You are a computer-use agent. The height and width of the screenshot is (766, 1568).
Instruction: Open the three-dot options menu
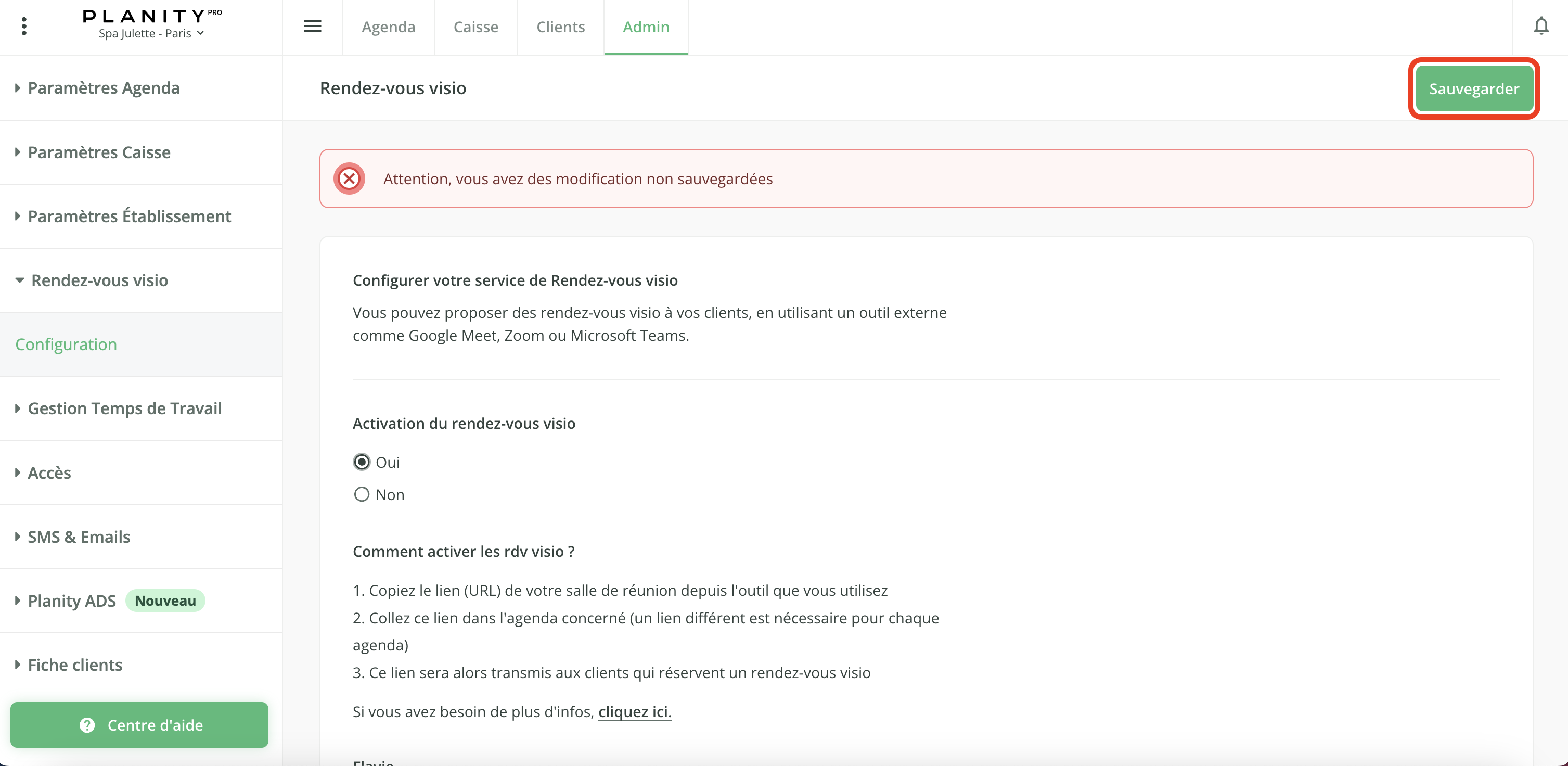(24, 26)
